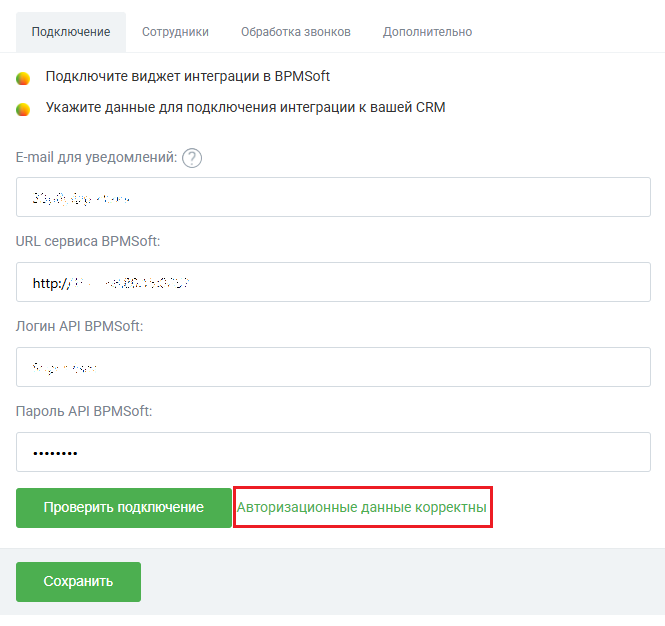665x626 pixels.
Task: Focus the E-mail для уведомлений field
Action: click(x=333, y=197)
